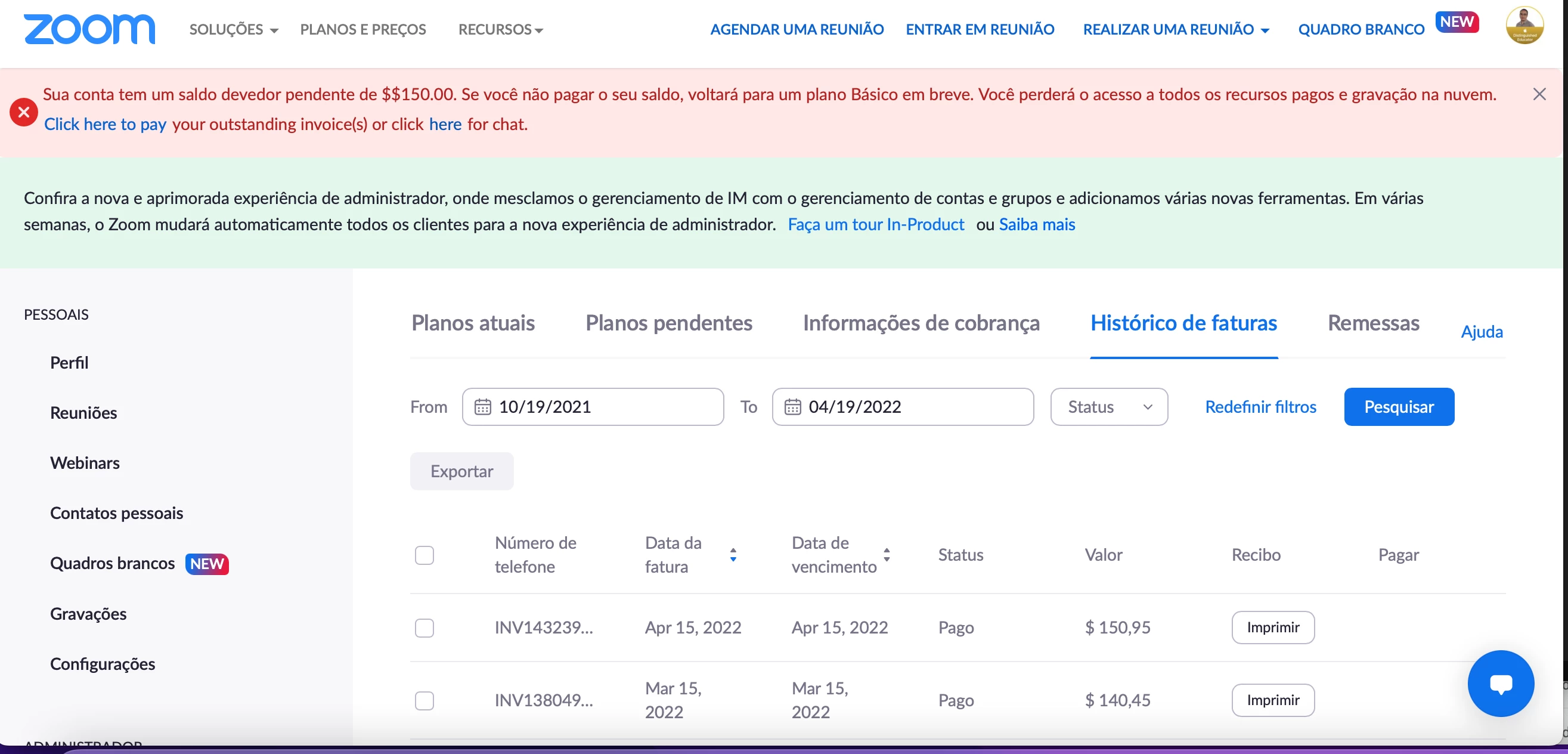
Task: Click the Zoom logo
Action: pos(89,29)
